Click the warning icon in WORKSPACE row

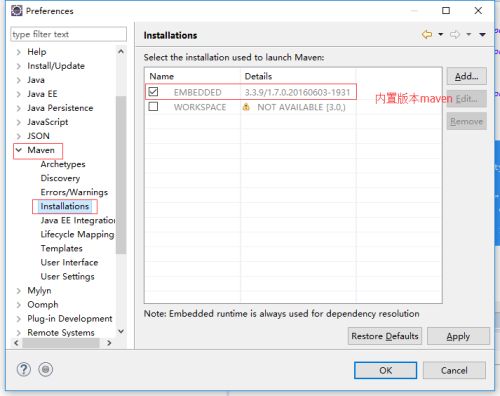click(x=246, y=107)
